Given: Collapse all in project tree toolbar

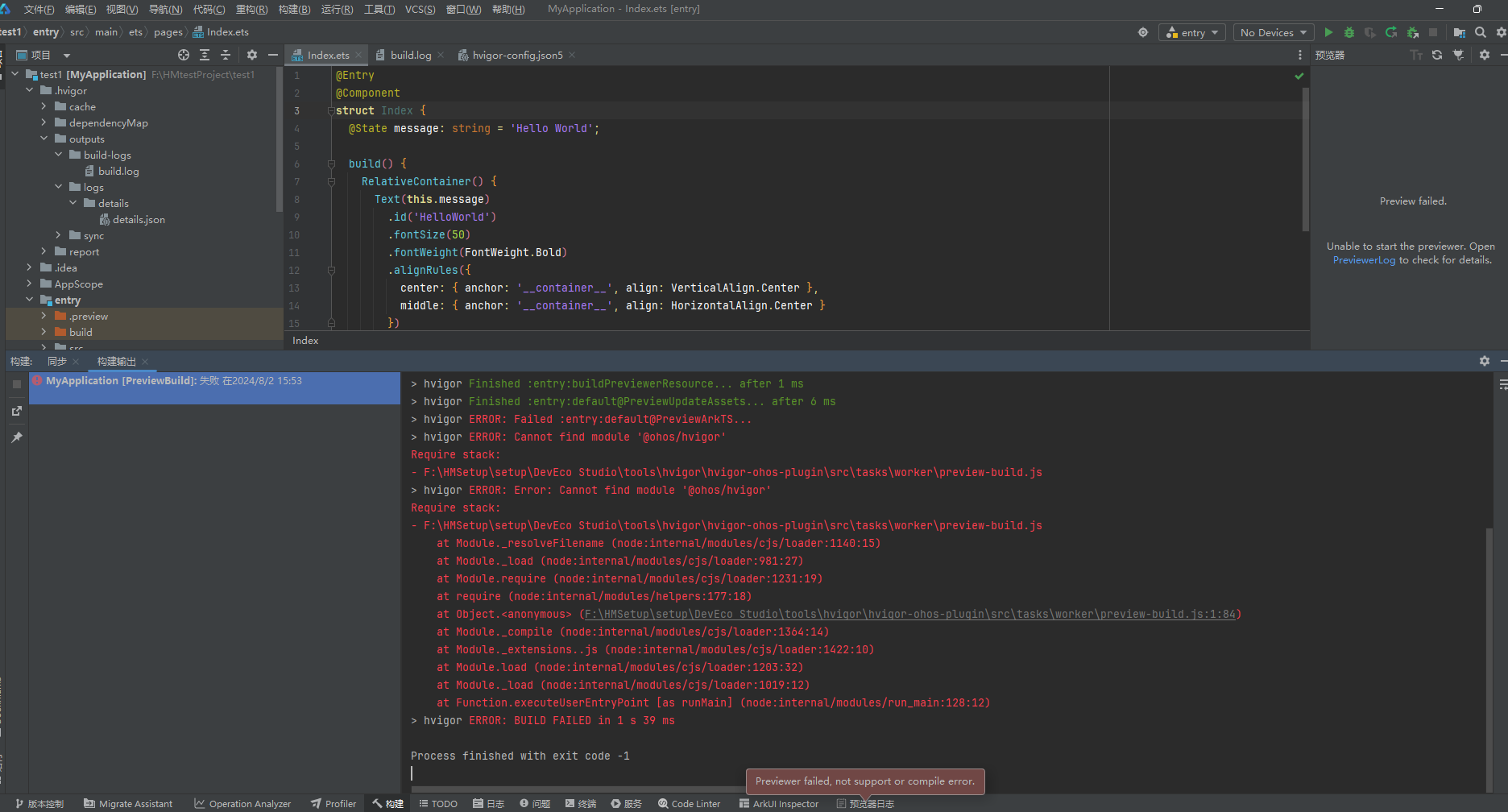Looking at the screenshot, I should [x=226, y=55].
